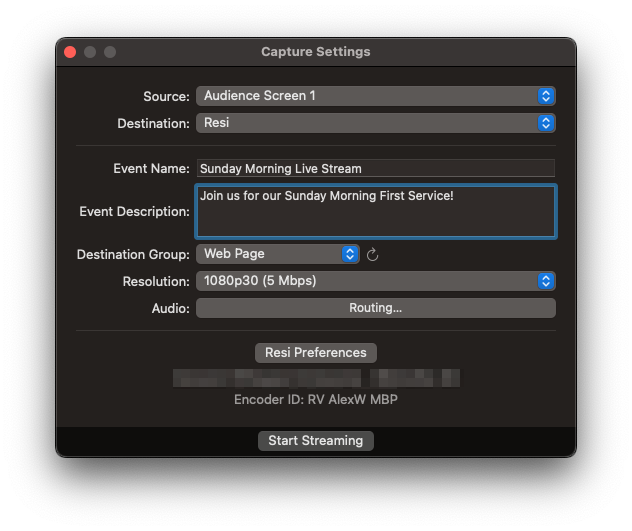
Task: Open the Source dropdown showing Audience Screen 1
Action: 376,96
